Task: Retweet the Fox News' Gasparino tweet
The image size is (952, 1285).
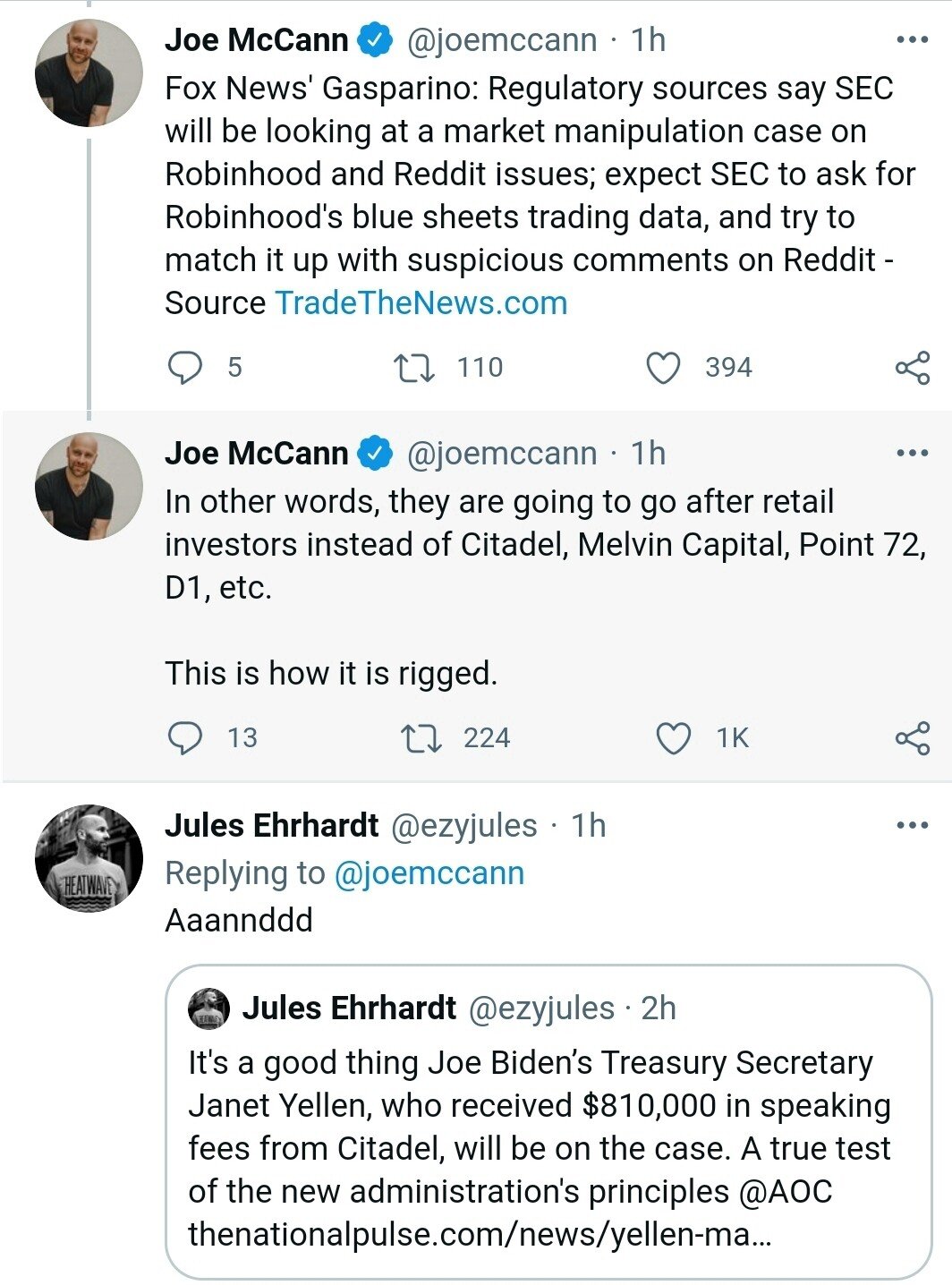Action: click(x=414, y=367)
